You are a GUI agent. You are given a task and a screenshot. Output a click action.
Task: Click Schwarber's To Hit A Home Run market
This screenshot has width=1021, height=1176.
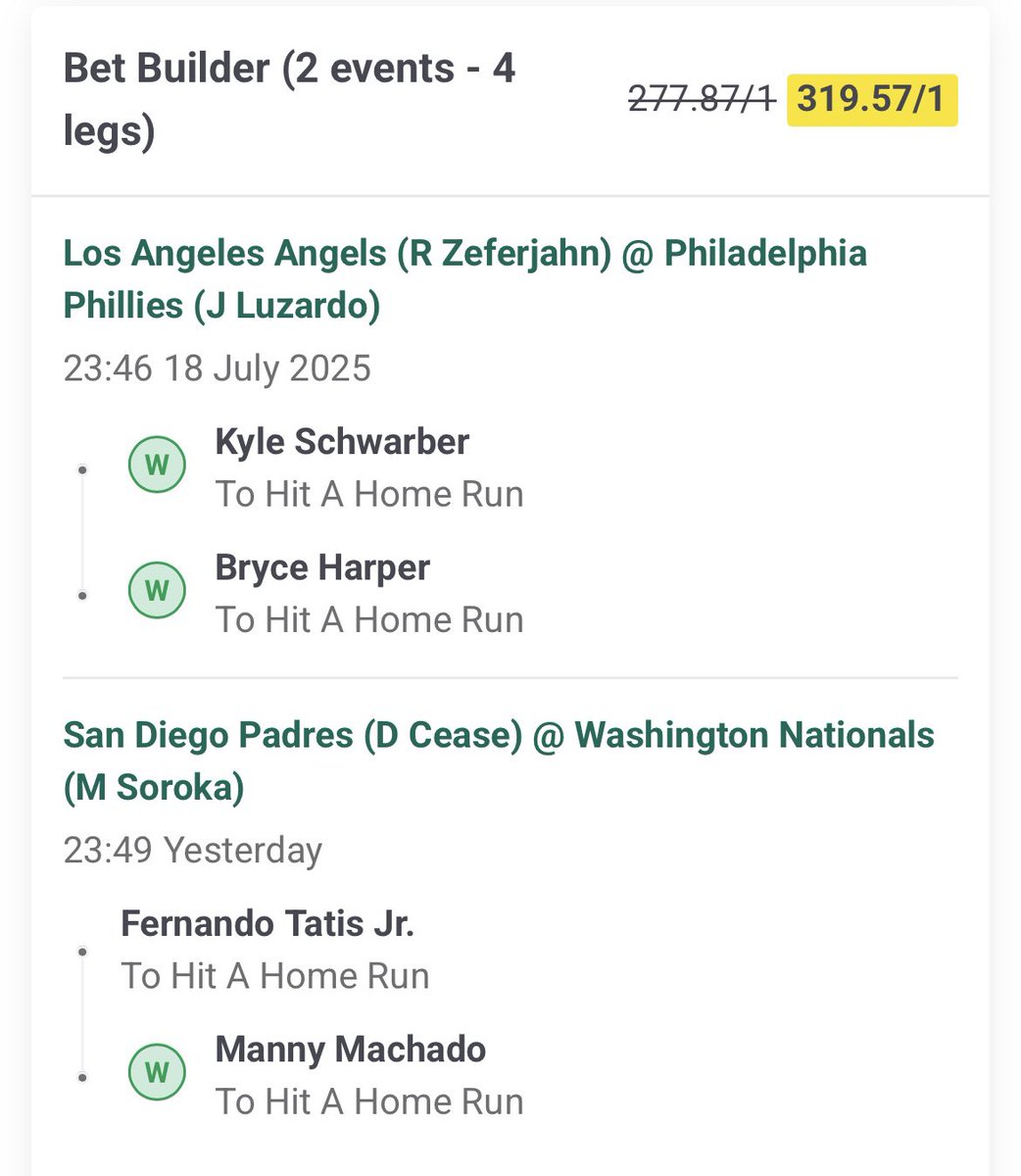tap(369, 494)
